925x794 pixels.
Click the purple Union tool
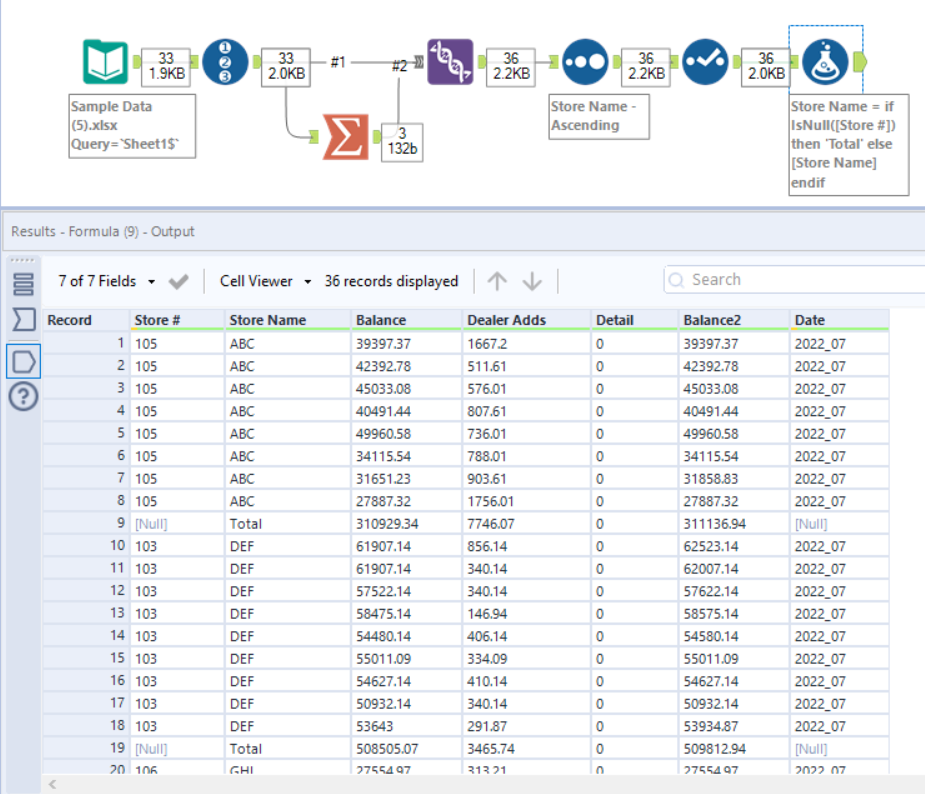pos(450,62)
